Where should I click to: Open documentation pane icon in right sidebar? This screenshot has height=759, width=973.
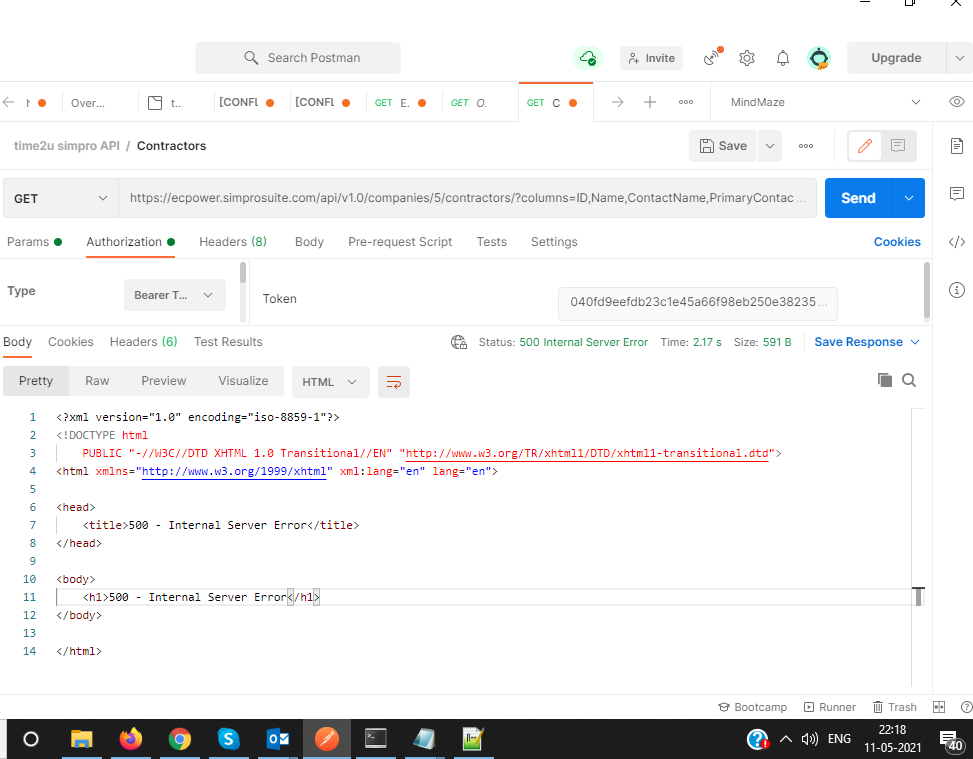click(957, 146)
